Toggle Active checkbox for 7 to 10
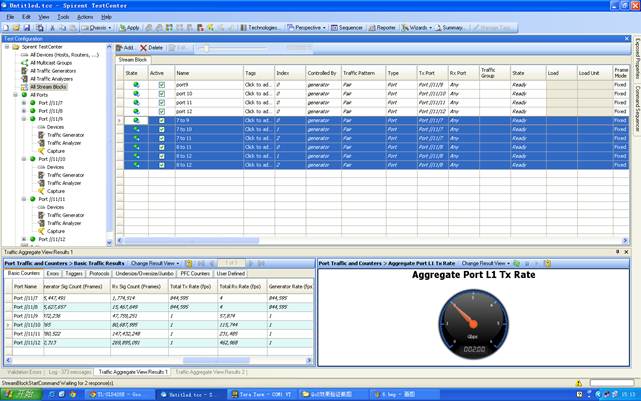Image resolution: width=641 pixels, height=401 pixels. pos(162,130)
